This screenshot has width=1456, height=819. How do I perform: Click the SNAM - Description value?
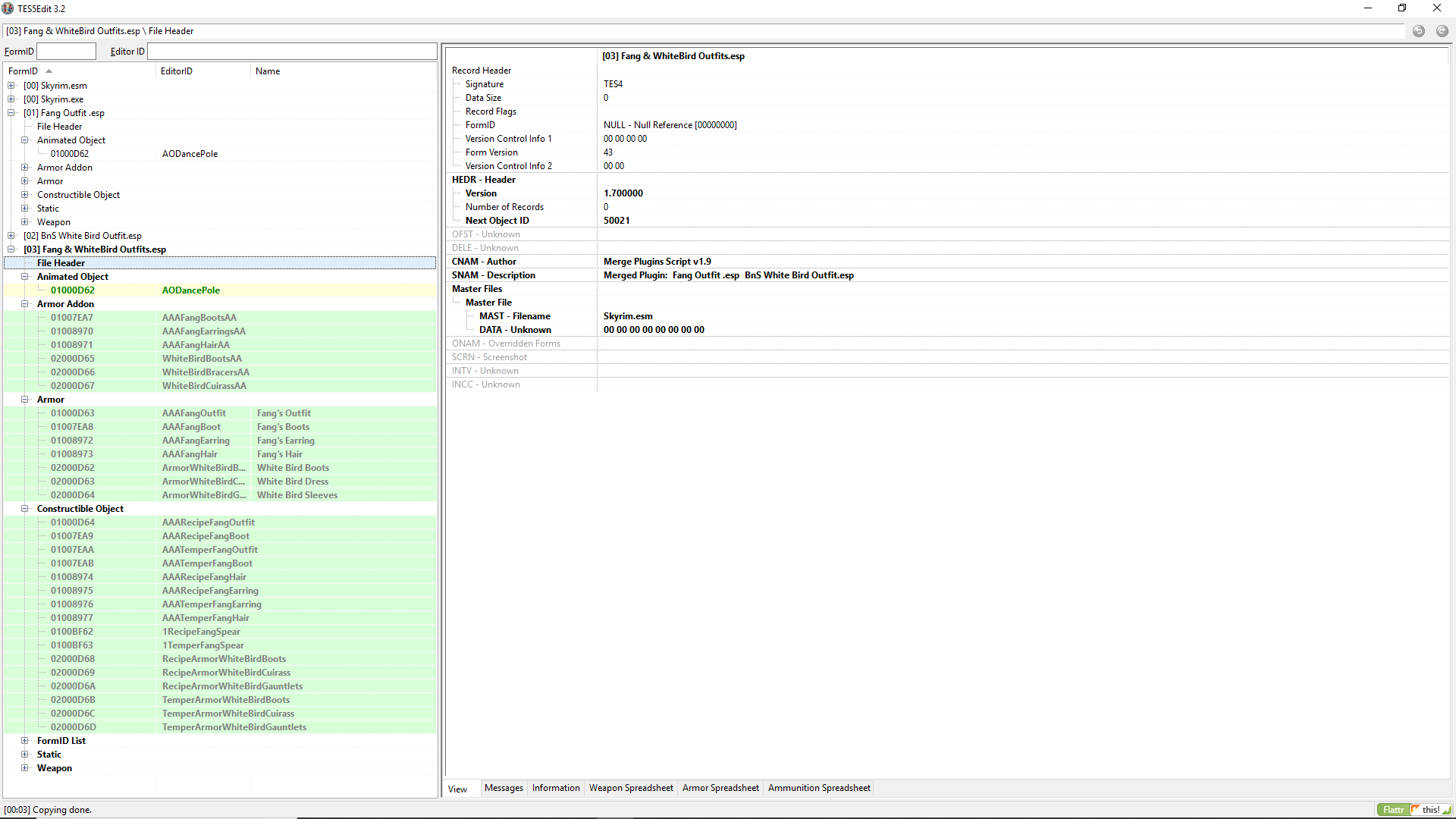pyautogui.click(x=728, y=275)
